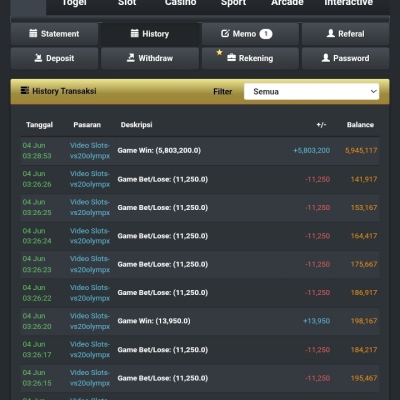Click the Referal user icon

(331, 33)
